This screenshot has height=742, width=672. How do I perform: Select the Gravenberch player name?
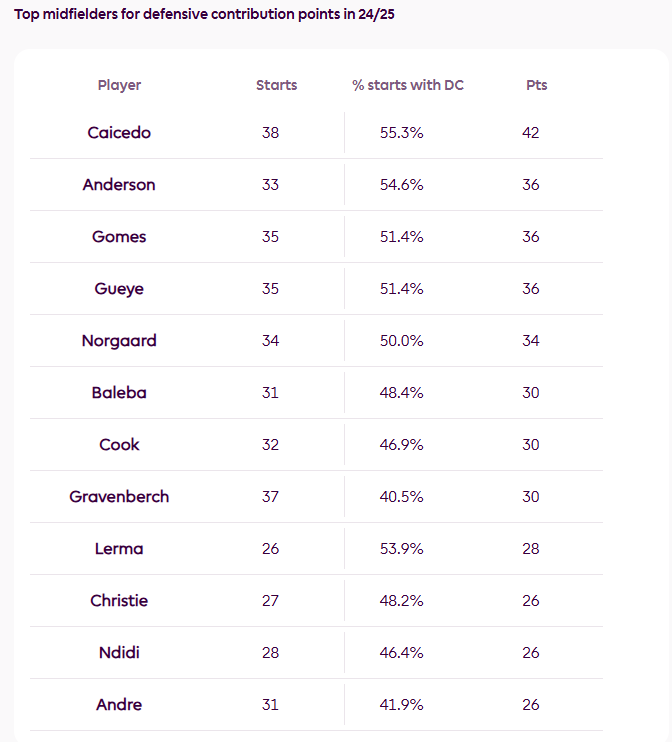point(119,497)
